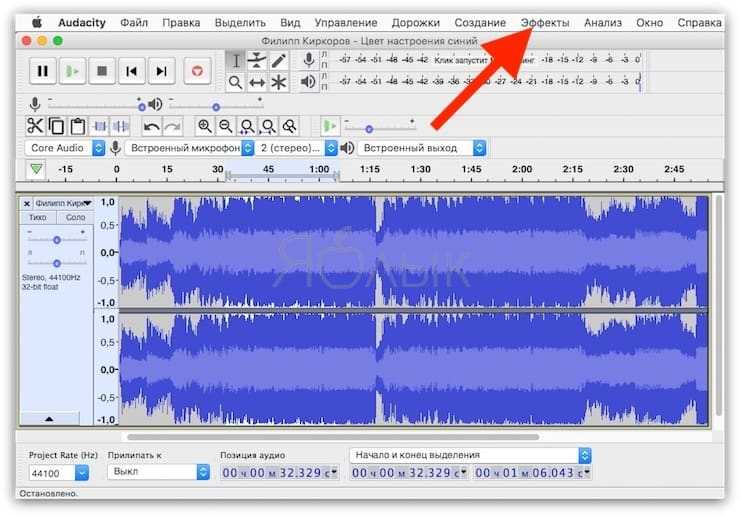Select the Multi-tool asterisk icon

[278, 83]
